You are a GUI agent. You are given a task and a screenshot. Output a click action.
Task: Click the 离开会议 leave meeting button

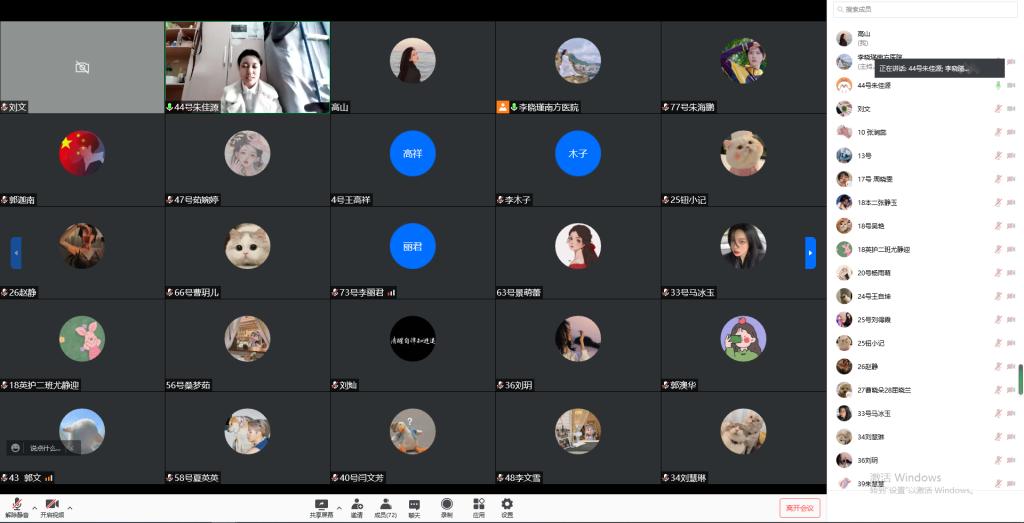tap(799, 508)
